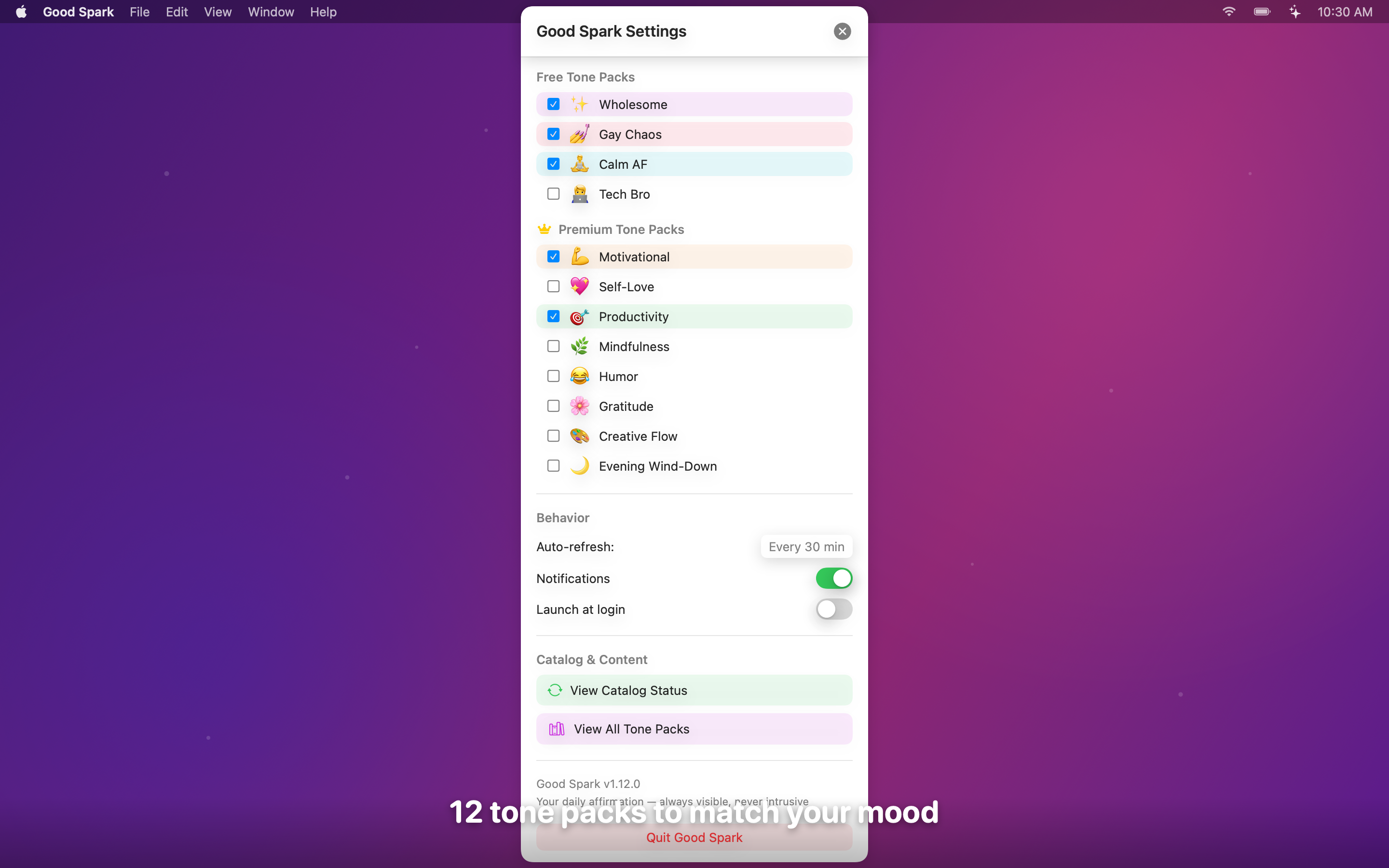The width and height of the screenshot is (1389, 868).
Task: Click the books icon in View All Tone Packs
Action: [x=557, y=729]
